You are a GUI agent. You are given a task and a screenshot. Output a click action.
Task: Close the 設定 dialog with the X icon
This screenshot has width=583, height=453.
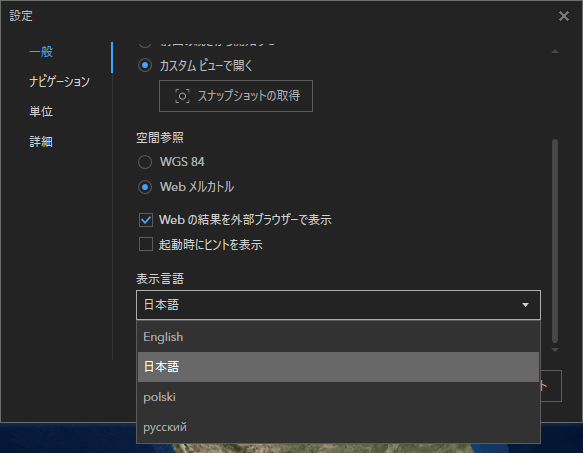tap(564, 16)
